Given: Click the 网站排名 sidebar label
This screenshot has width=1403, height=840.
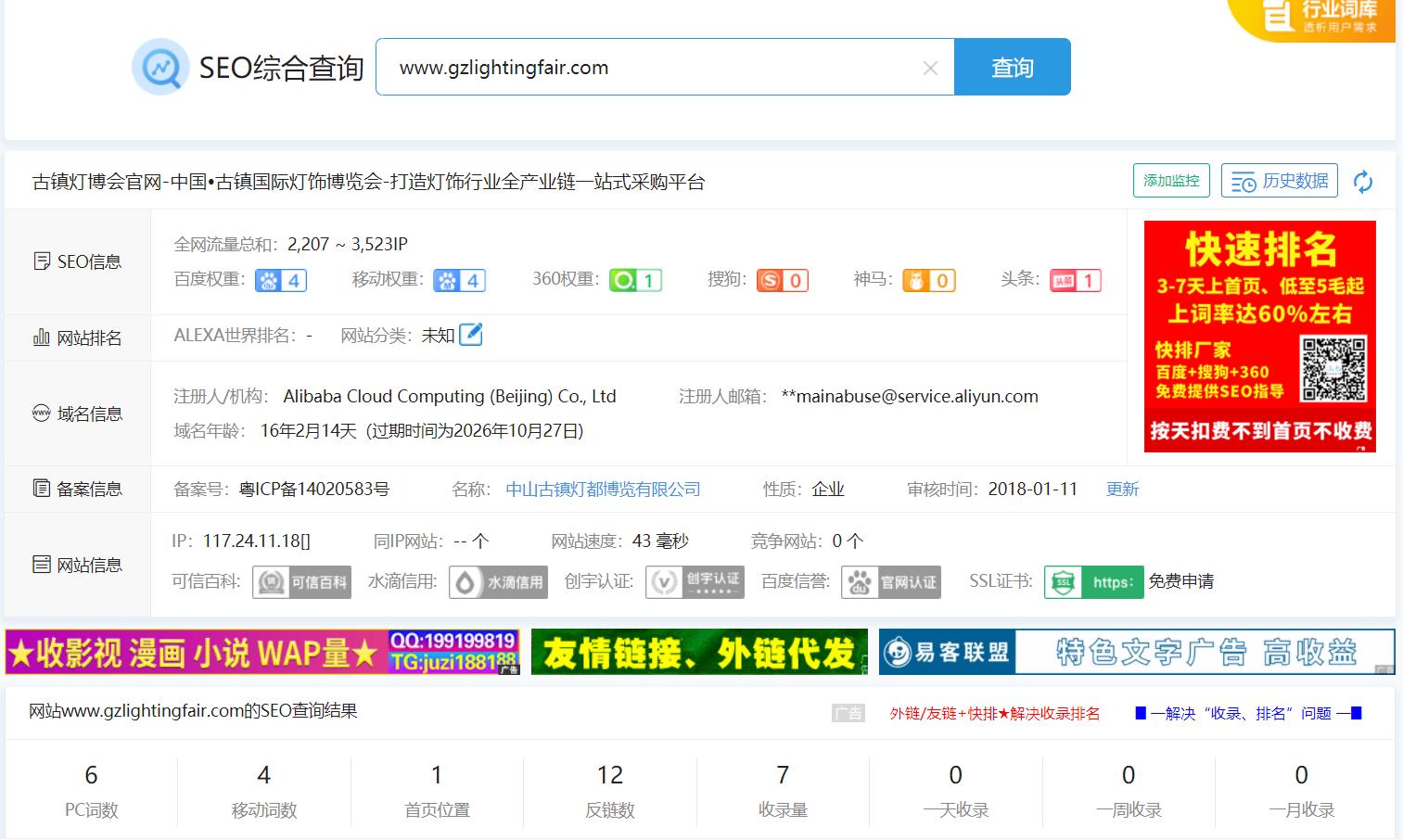Looking at the screenshot, I should 78,337.
